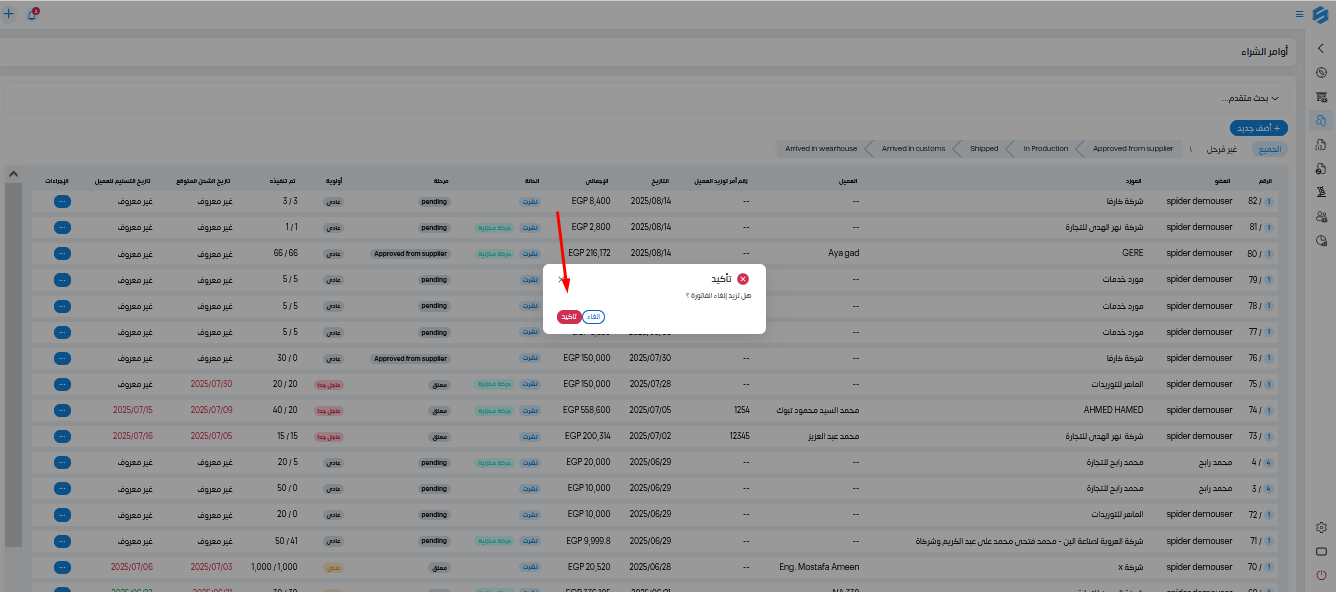Click the إلغاء cancel button in dialog

pyautogui.click(x=593, y=316)
